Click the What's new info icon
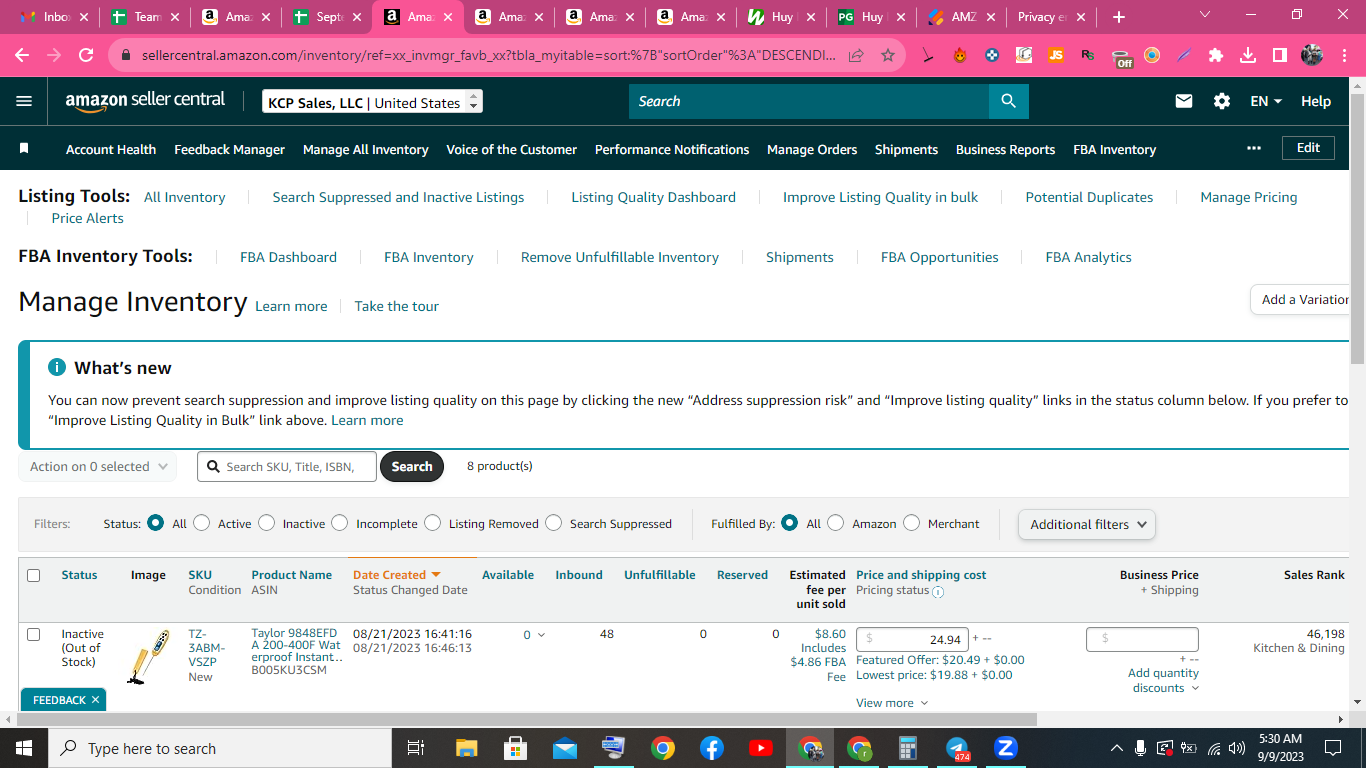Viewport: 1366px width, 768px height. click(57, 368)
